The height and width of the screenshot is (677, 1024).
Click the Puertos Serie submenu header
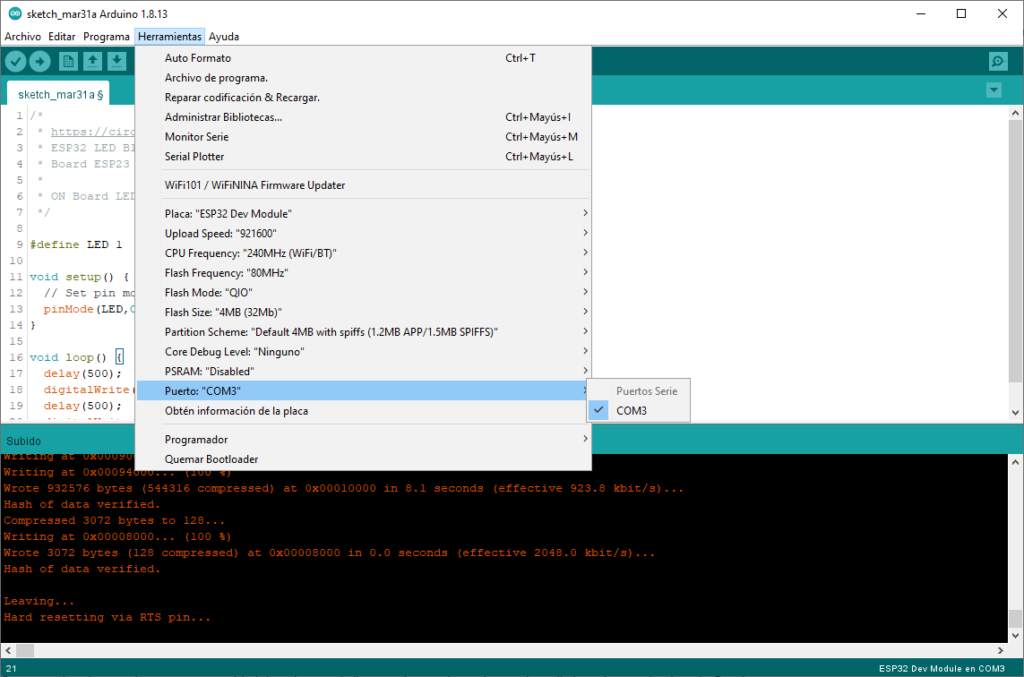[647, 391]
